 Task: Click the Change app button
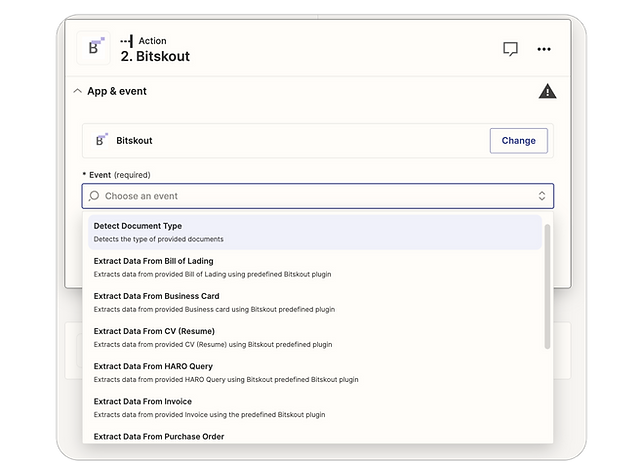click(x=518, y=141)
